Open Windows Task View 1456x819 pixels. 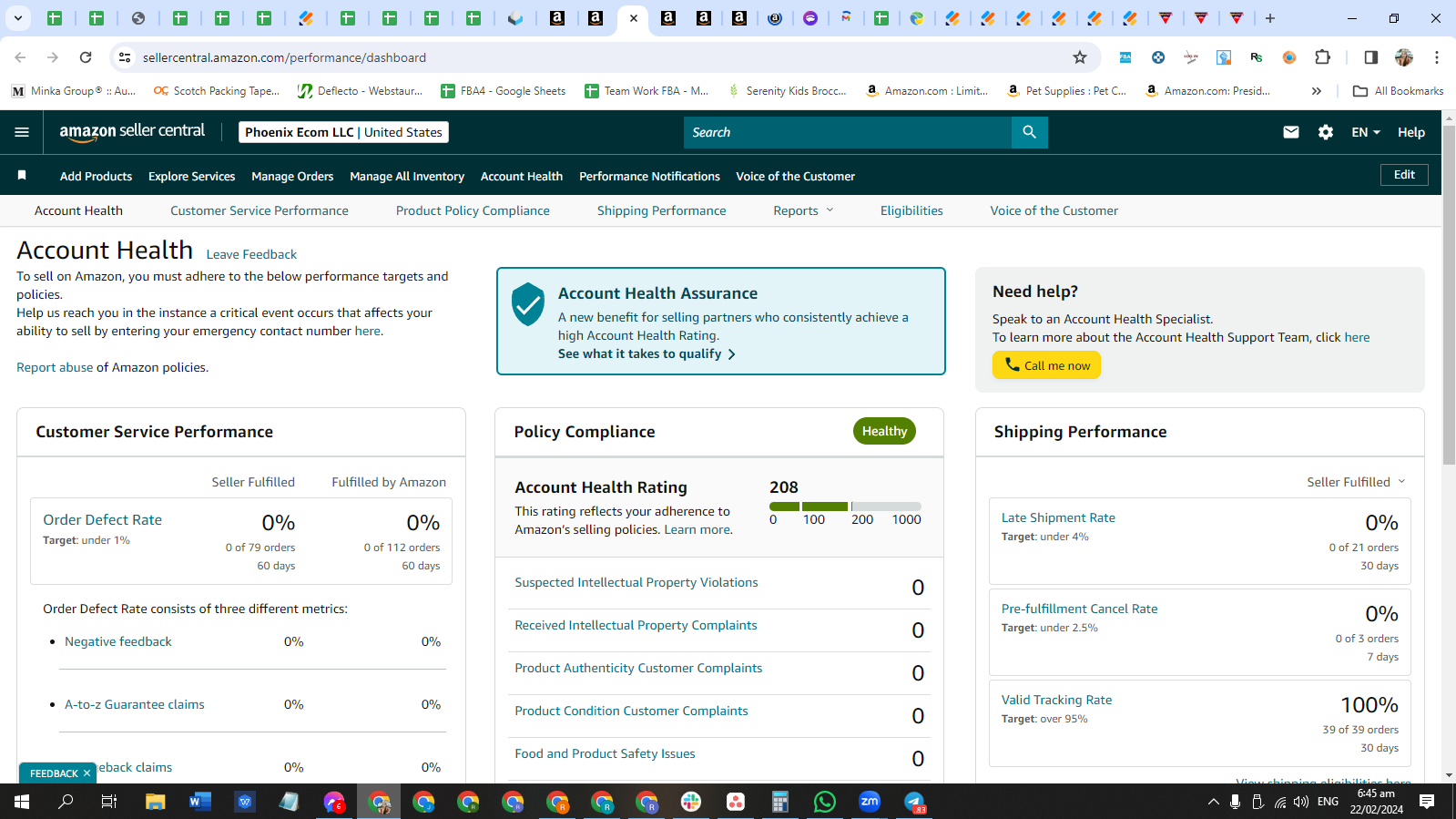pos(109,802)
